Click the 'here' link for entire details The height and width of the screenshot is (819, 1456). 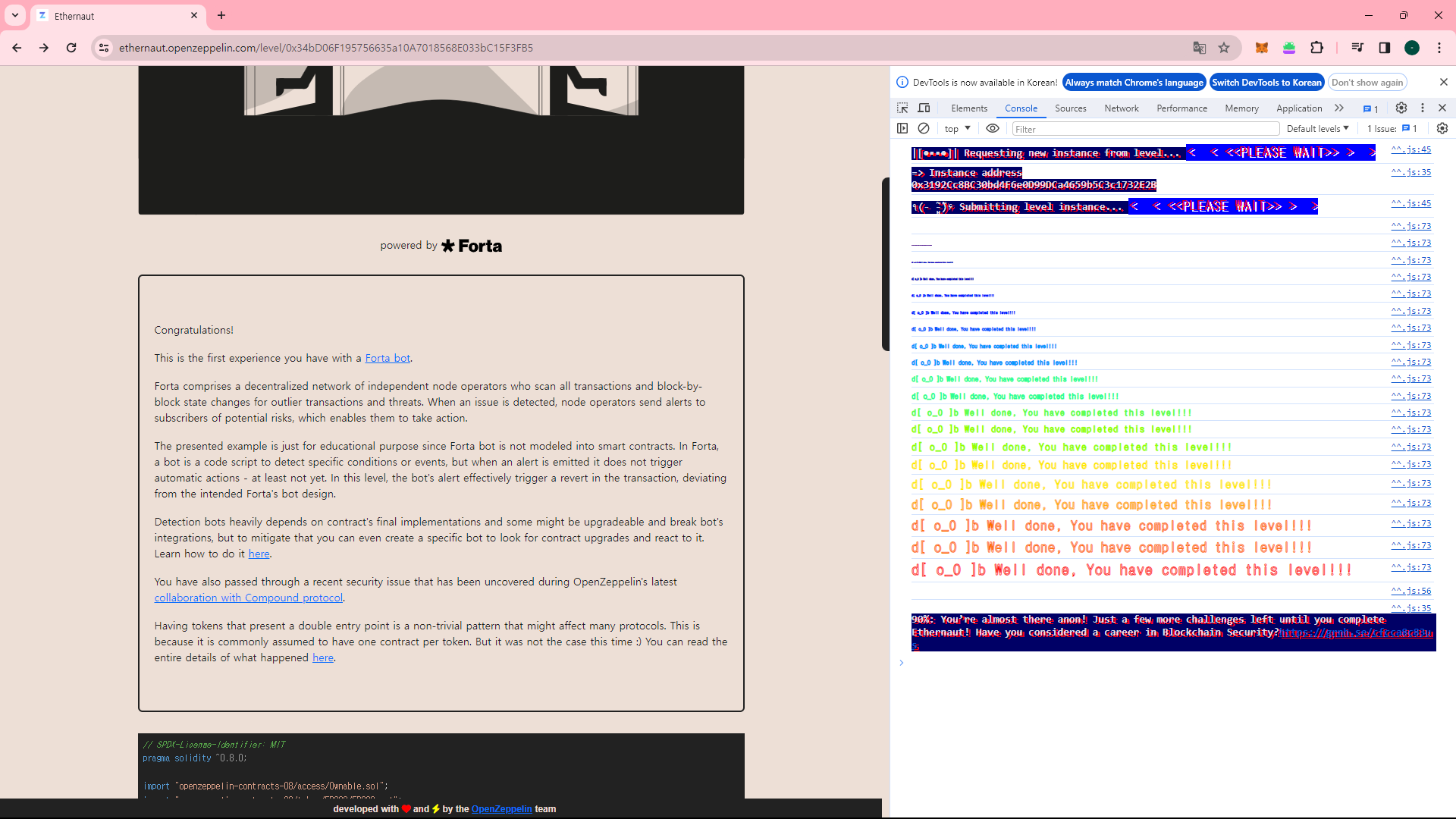323,657
